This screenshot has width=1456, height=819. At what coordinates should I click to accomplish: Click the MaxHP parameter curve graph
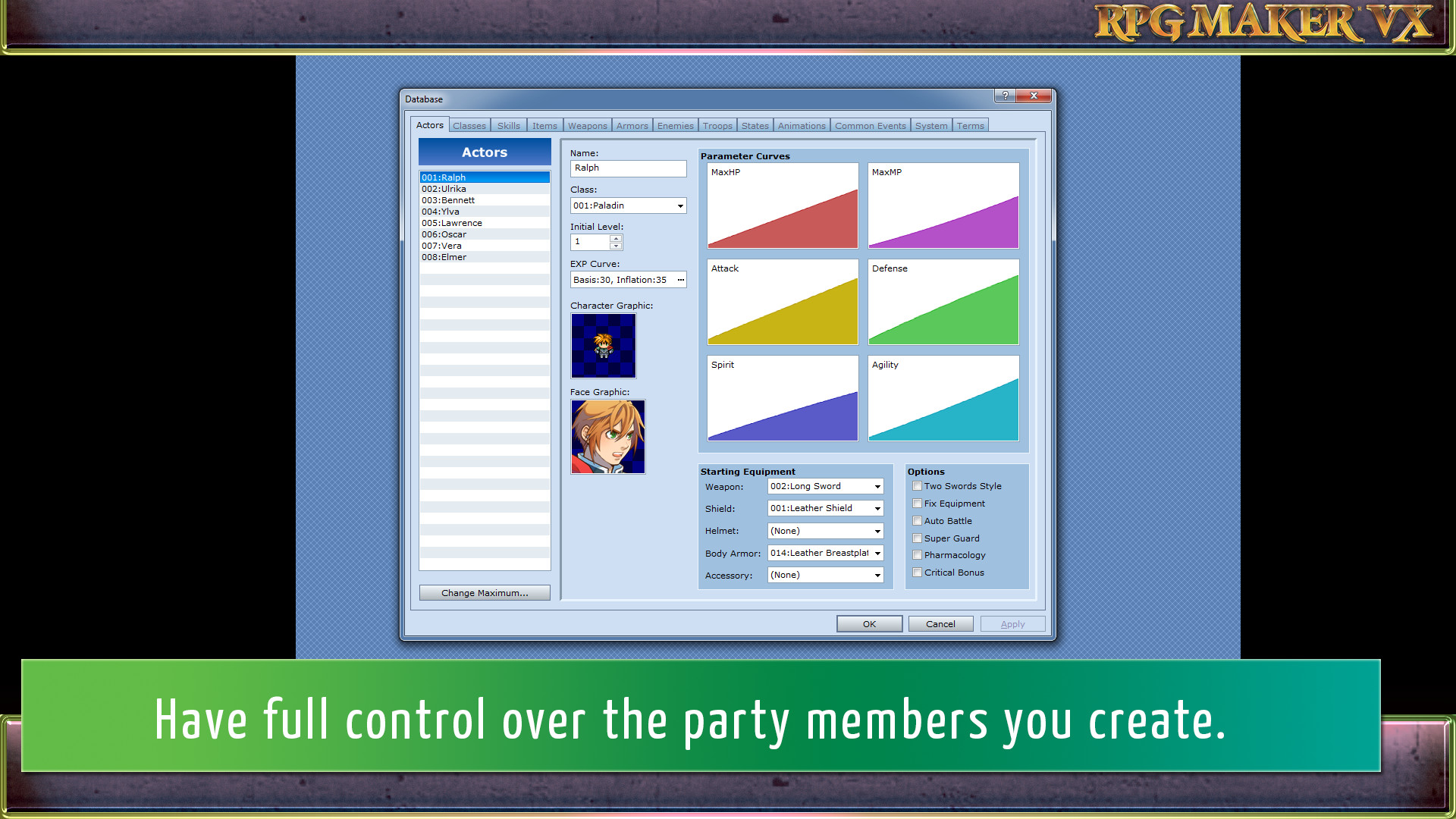pos(782,206)
